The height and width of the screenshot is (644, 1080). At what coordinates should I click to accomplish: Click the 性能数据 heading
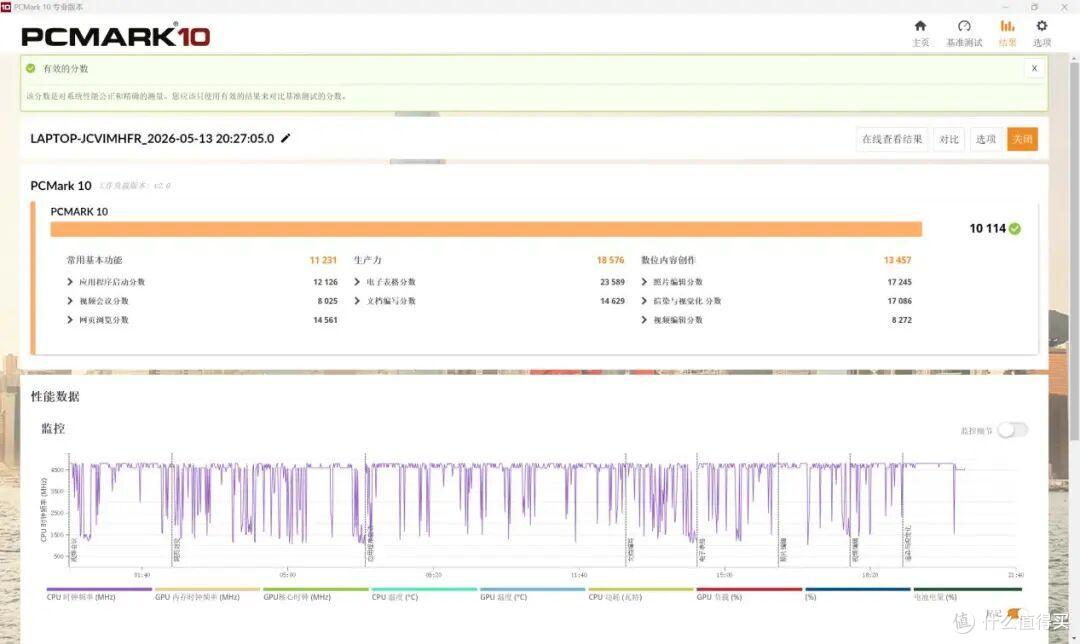(x=55, y=396)
